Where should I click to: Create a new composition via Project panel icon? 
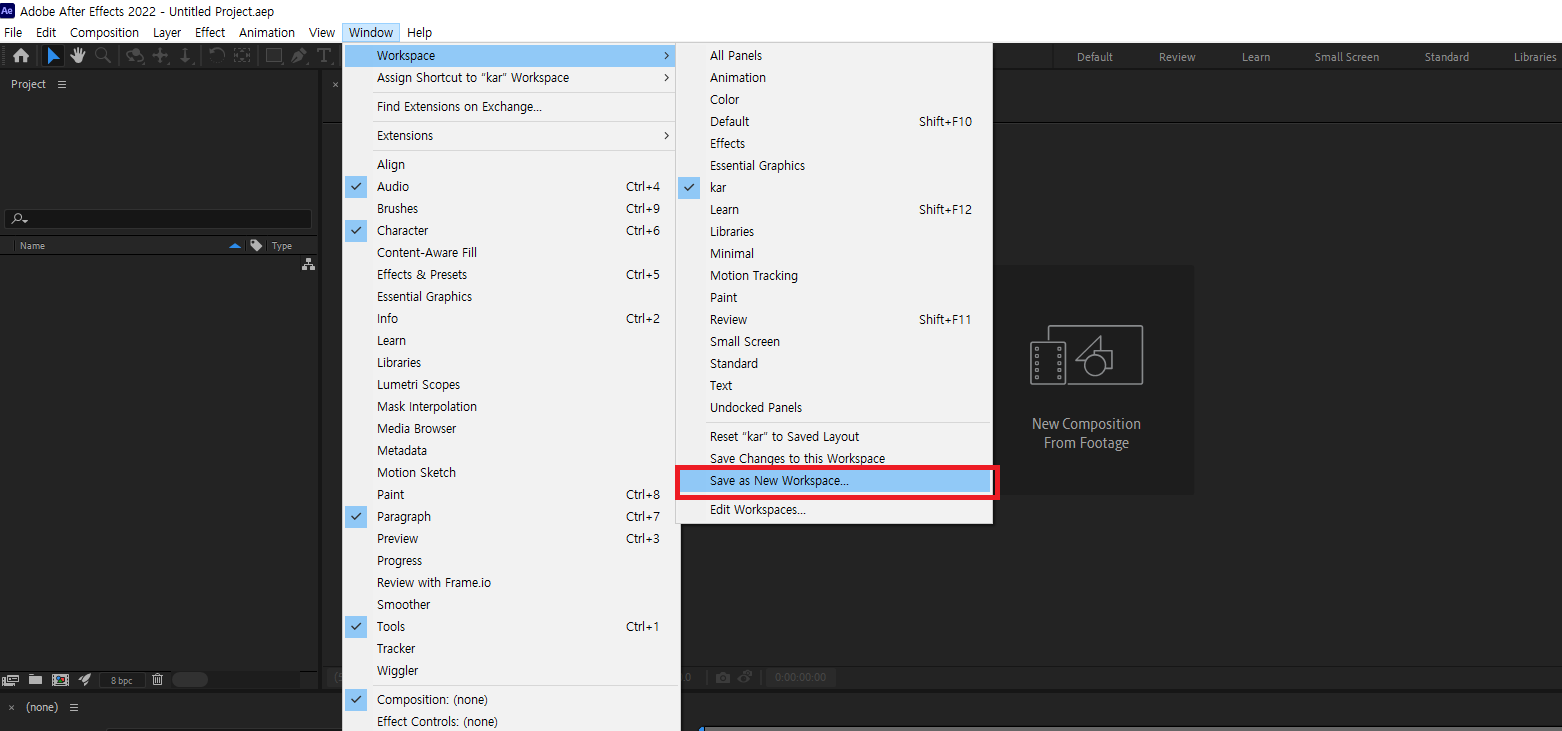coord(60,679)
